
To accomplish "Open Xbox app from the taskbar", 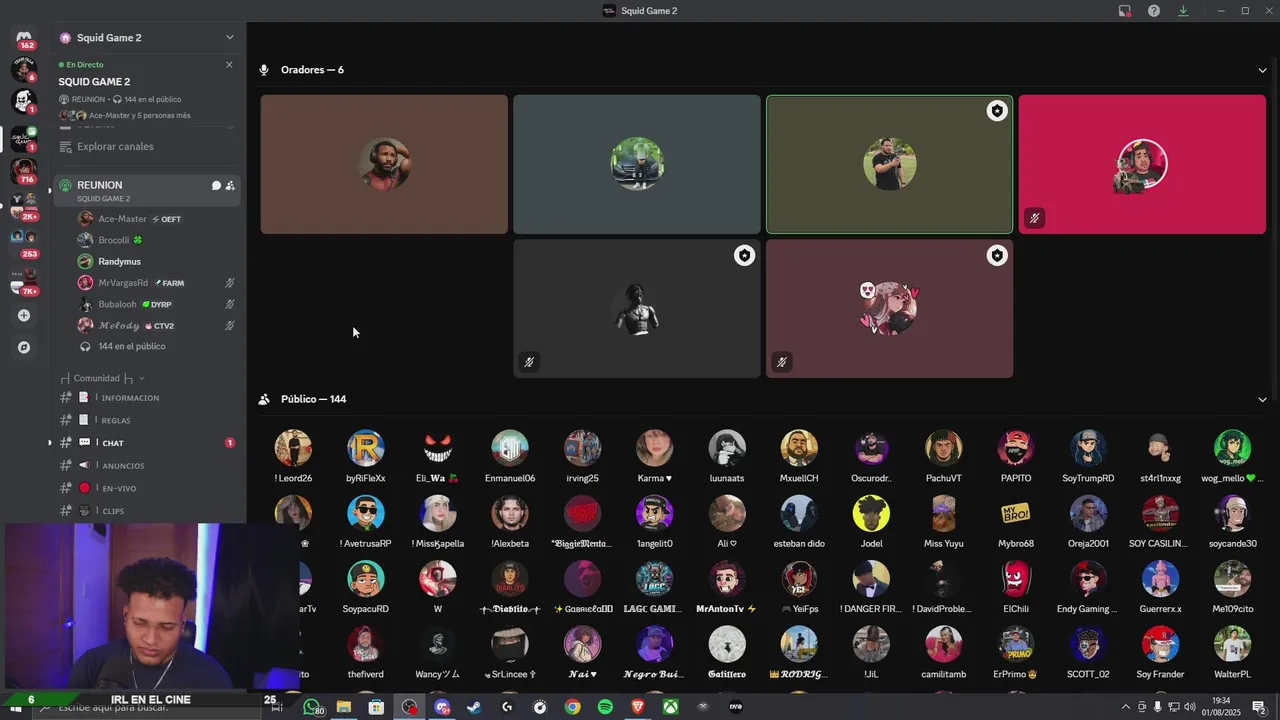I will tap(671, 707).
